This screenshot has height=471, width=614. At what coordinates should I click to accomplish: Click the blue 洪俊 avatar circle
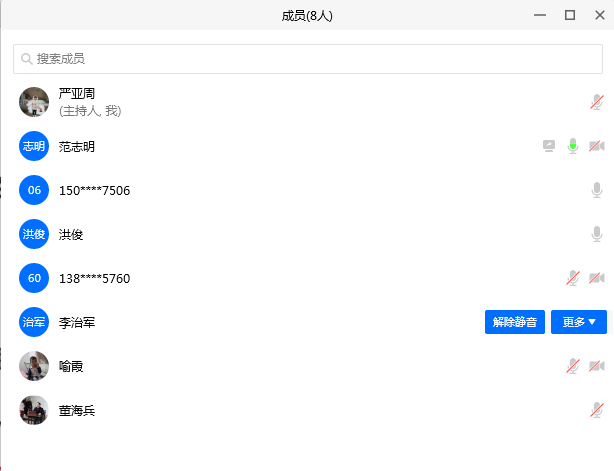34,234
